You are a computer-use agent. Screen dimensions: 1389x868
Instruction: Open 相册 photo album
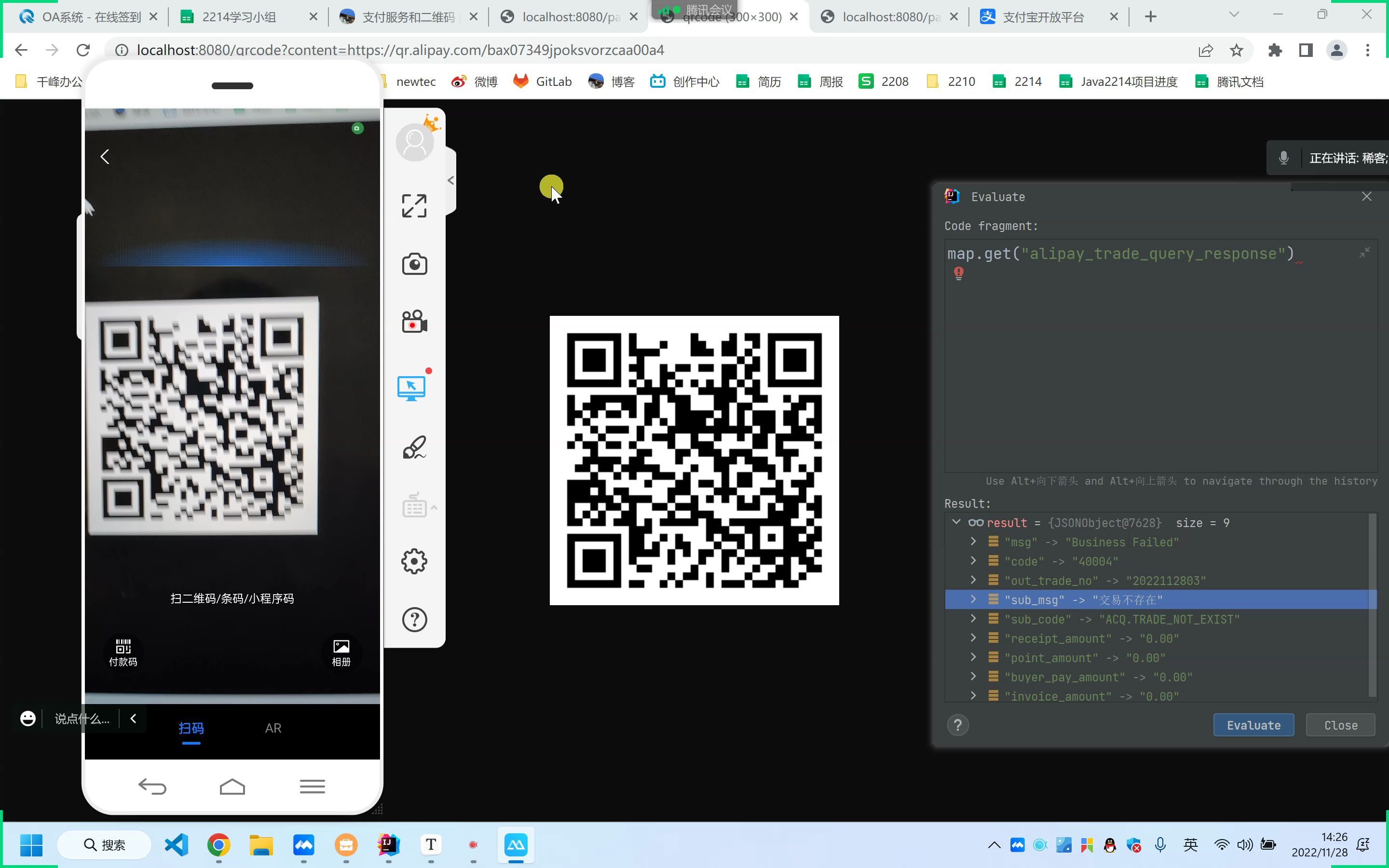(341, 653)
